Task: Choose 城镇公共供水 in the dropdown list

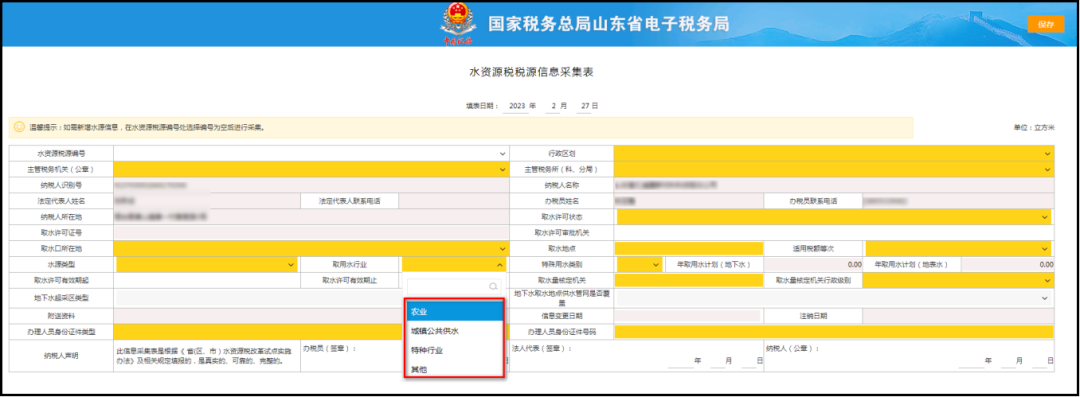Action: click(455, 331)
